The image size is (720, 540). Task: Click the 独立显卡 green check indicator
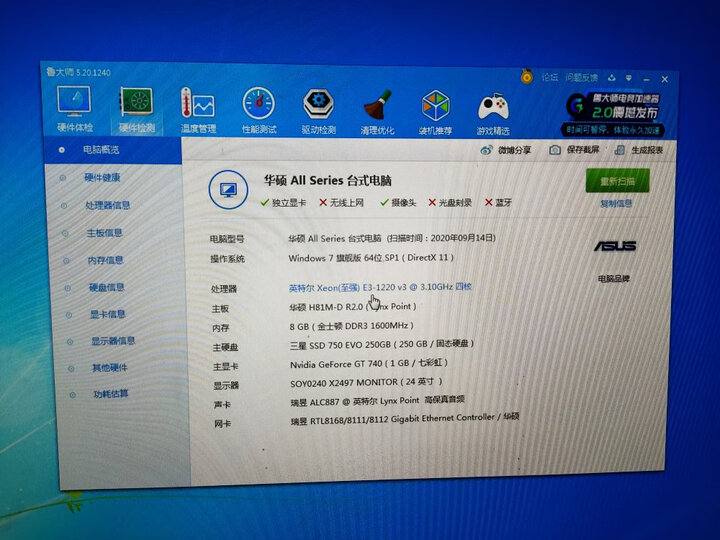(x=283, y=202)
